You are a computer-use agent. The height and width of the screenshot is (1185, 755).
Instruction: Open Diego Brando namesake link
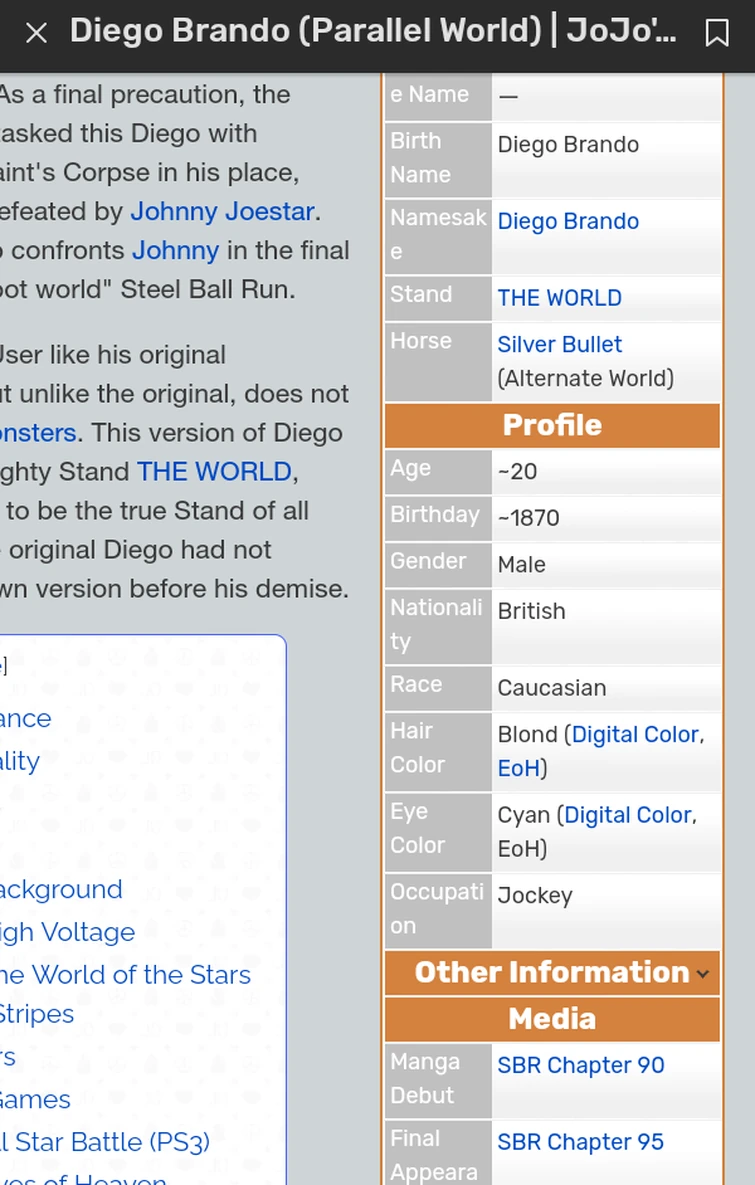pyautogui.click(x=568, y=221)
